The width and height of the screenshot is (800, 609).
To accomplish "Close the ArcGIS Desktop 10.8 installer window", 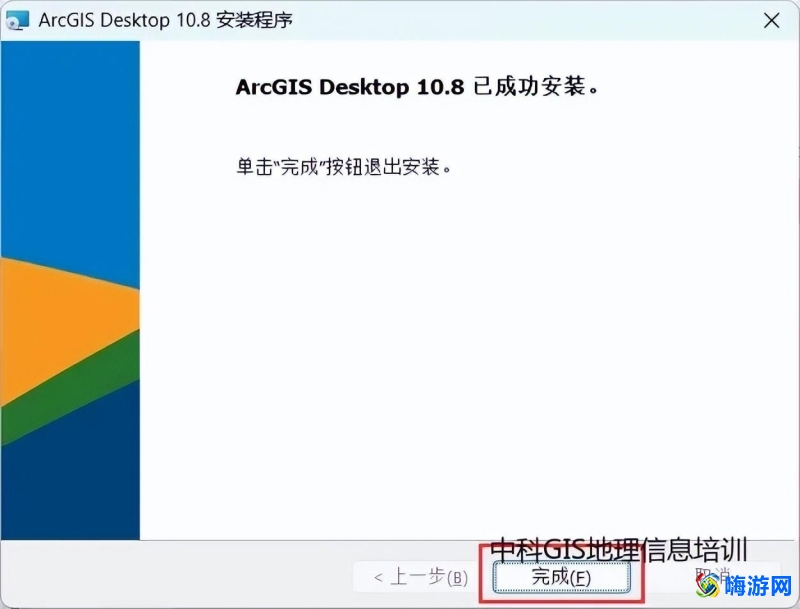I will pos(771,21).
